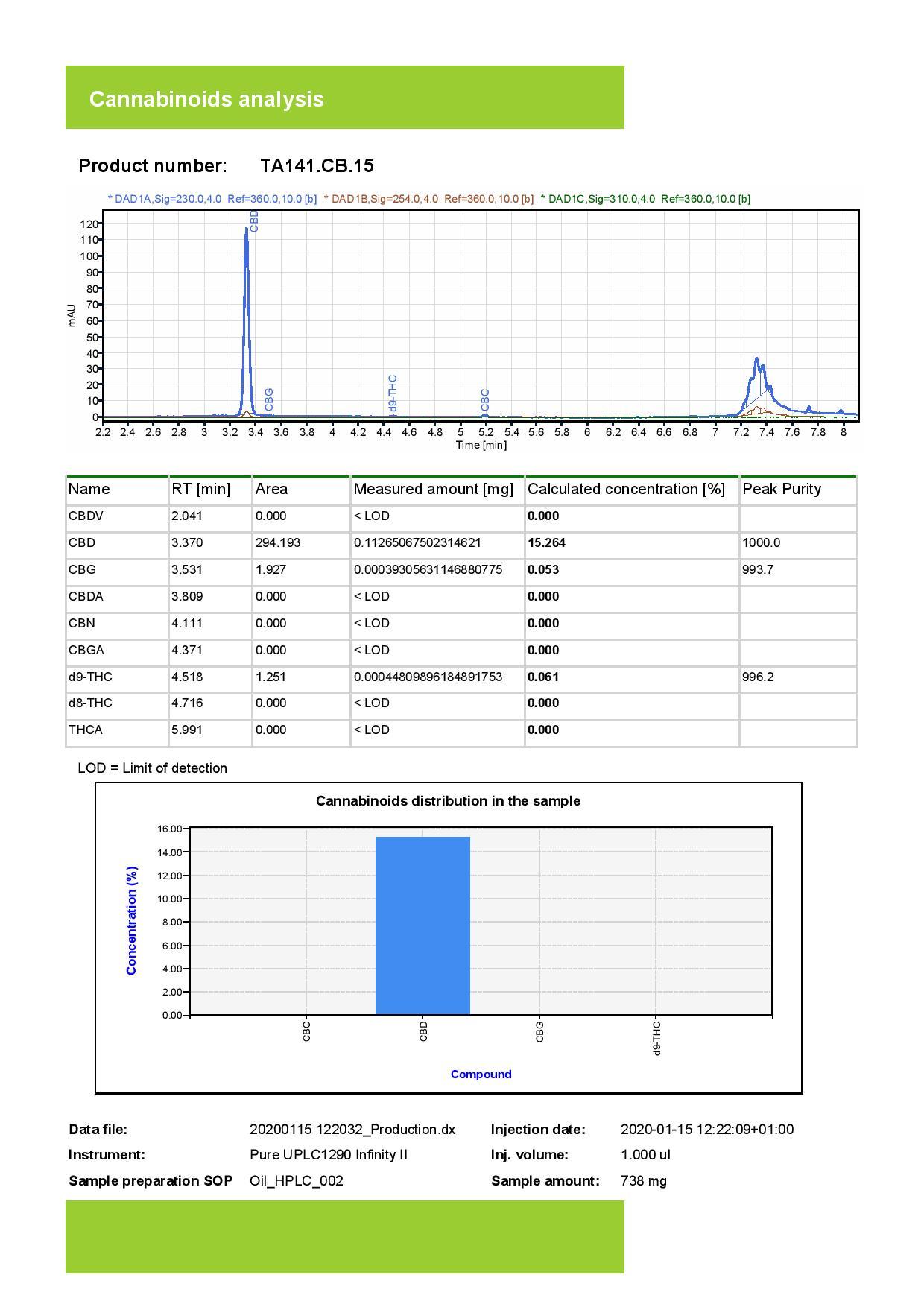Click the Time [min] axis label
924x1307 pixels.
point(481,445)
